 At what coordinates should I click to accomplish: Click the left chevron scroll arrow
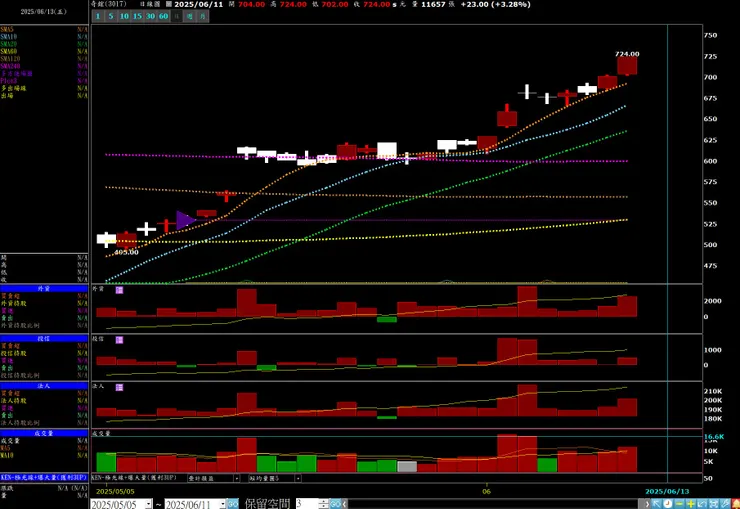(x=345, y=504)
